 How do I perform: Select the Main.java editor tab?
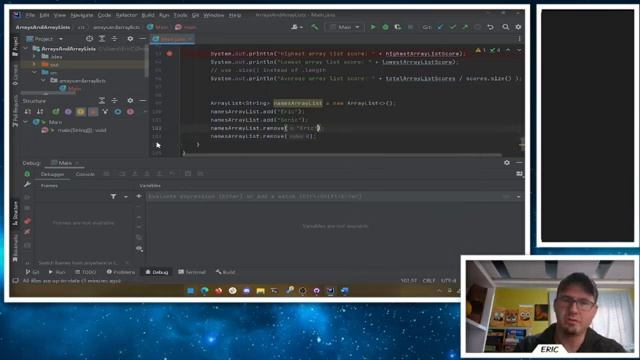tap(173, 39)
